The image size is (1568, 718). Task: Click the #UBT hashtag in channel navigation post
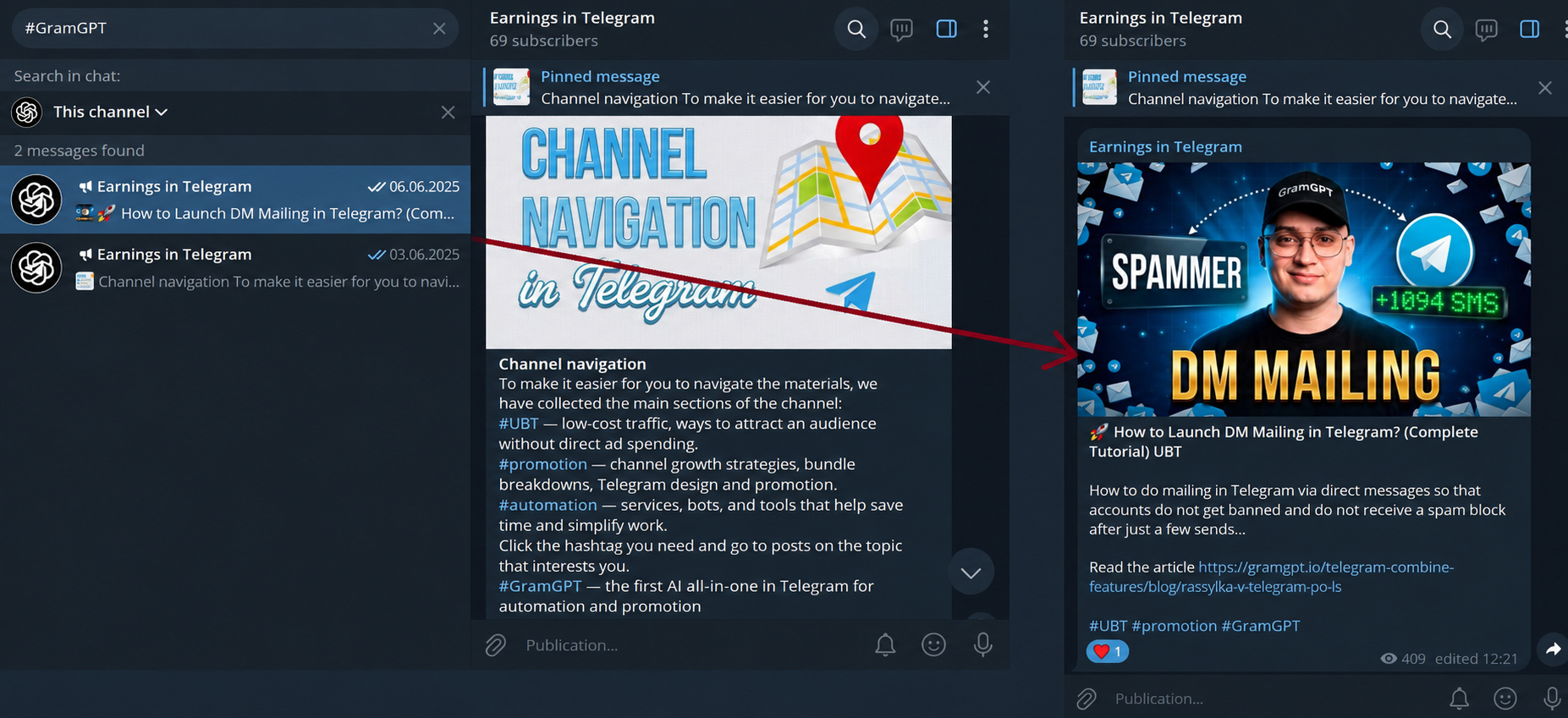coord(519,424)
